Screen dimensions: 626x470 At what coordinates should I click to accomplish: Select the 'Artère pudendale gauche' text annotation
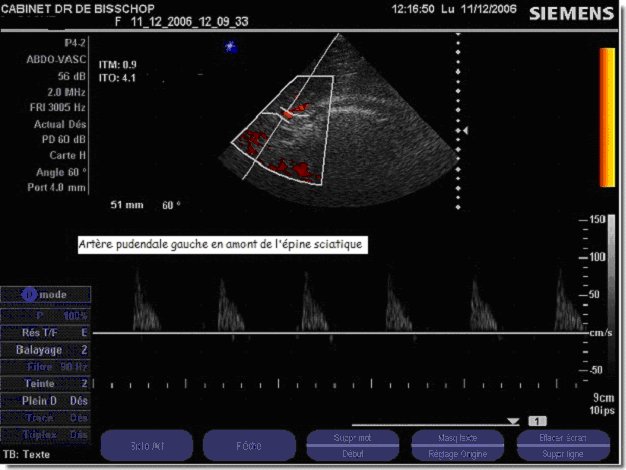(222, 244)
